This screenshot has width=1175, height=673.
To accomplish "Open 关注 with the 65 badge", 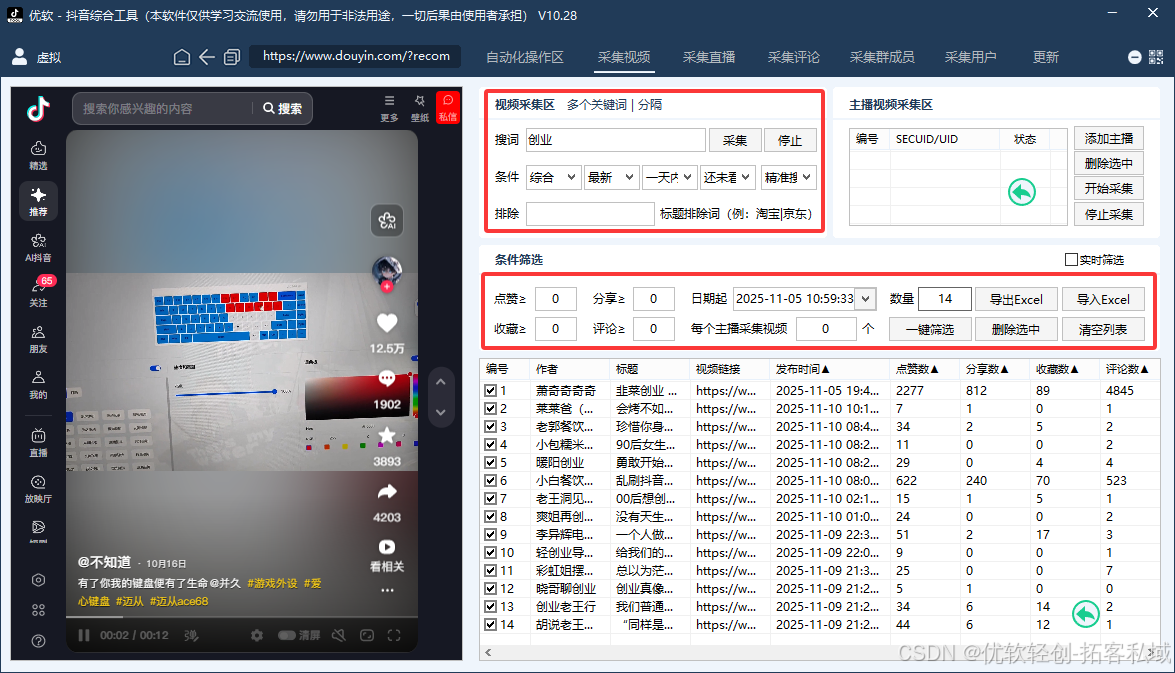I will (x=38, y=292).
